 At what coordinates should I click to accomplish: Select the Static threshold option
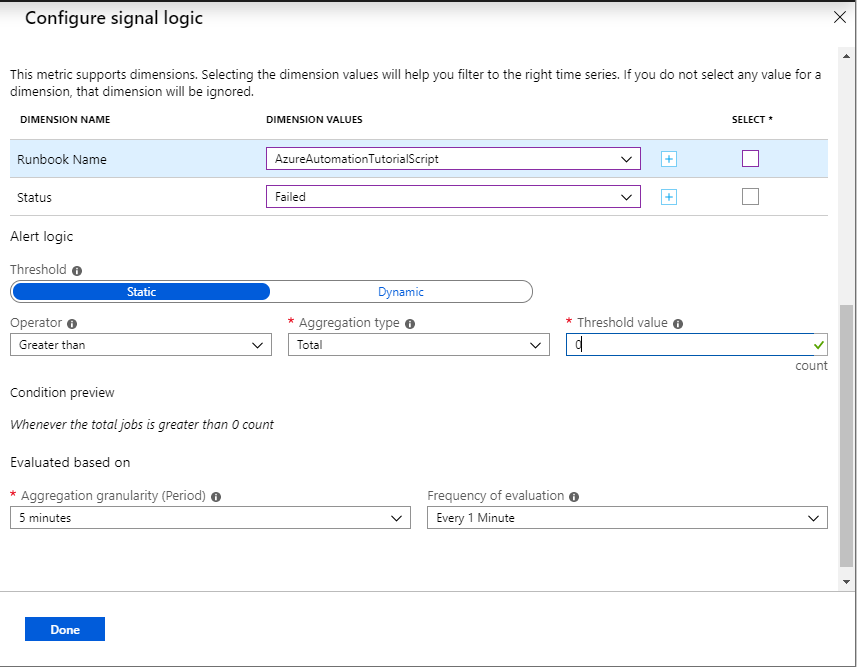141,292
